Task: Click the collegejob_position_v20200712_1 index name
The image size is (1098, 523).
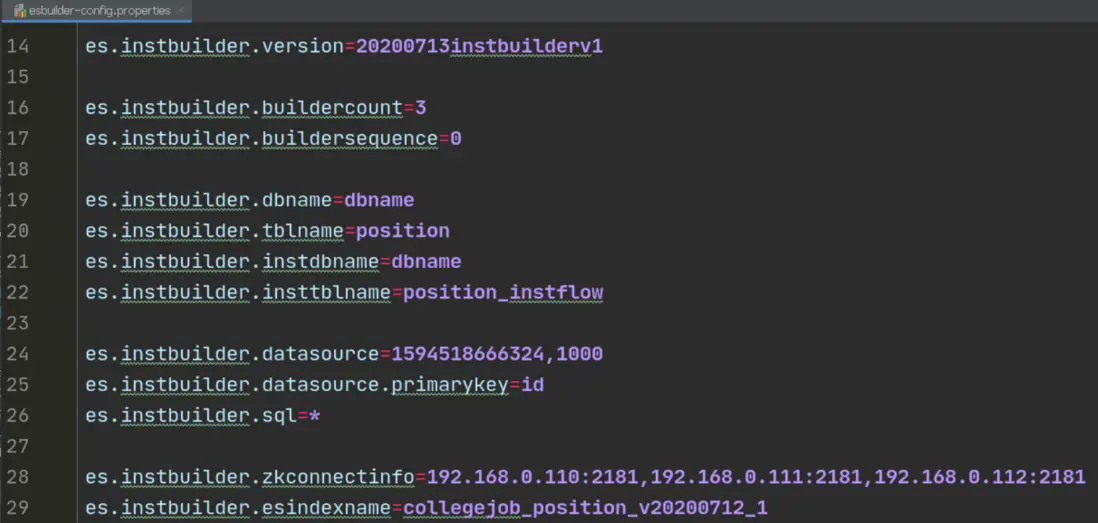Action: (x=585, y=507)
